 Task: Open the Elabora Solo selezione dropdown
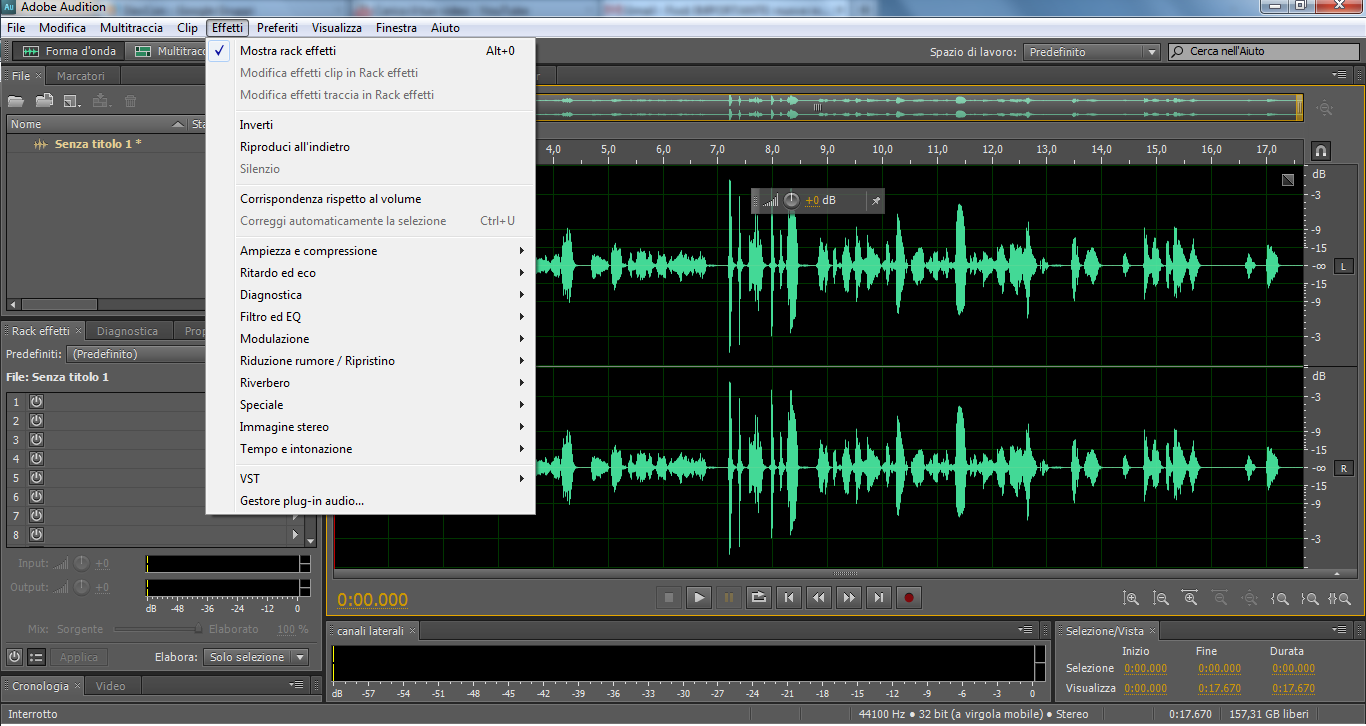pyautogui.click(x=258, y=657)
